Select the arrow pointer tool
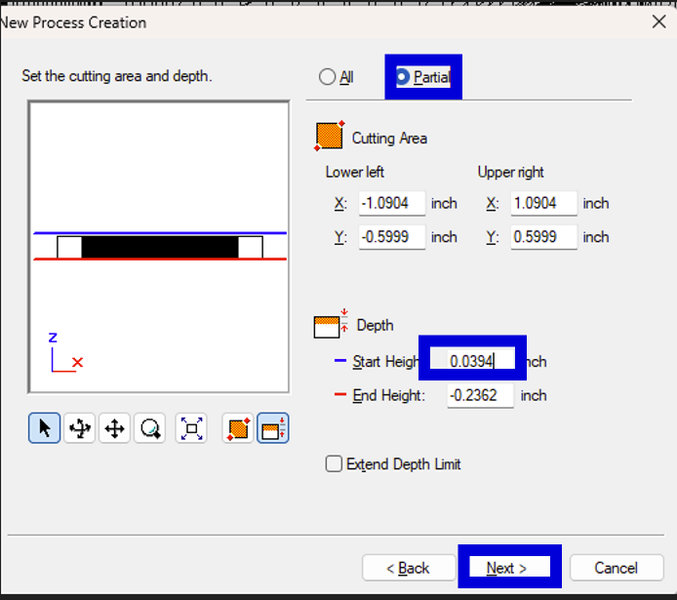The width and height of the screenshot is (677, 600). click(x=44, y=428)
